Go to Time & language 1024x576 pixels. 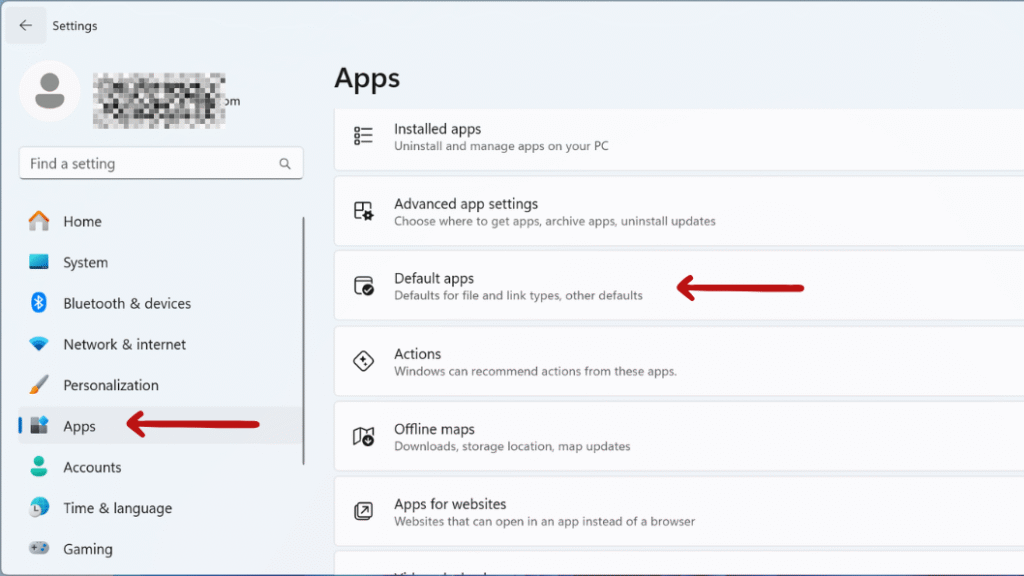[161, 508]
